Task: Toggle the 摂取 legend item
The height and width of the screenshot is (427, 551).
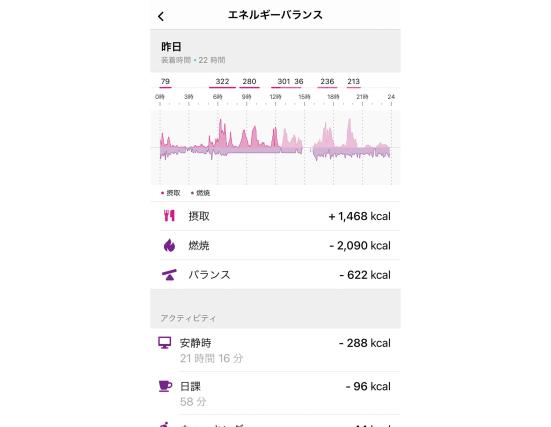Action: (x=170, y=193)
